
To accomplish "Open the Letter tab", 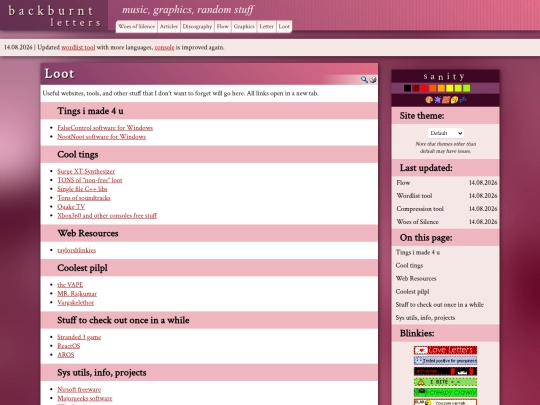I will pyautogui.click(x=266, y=27).
